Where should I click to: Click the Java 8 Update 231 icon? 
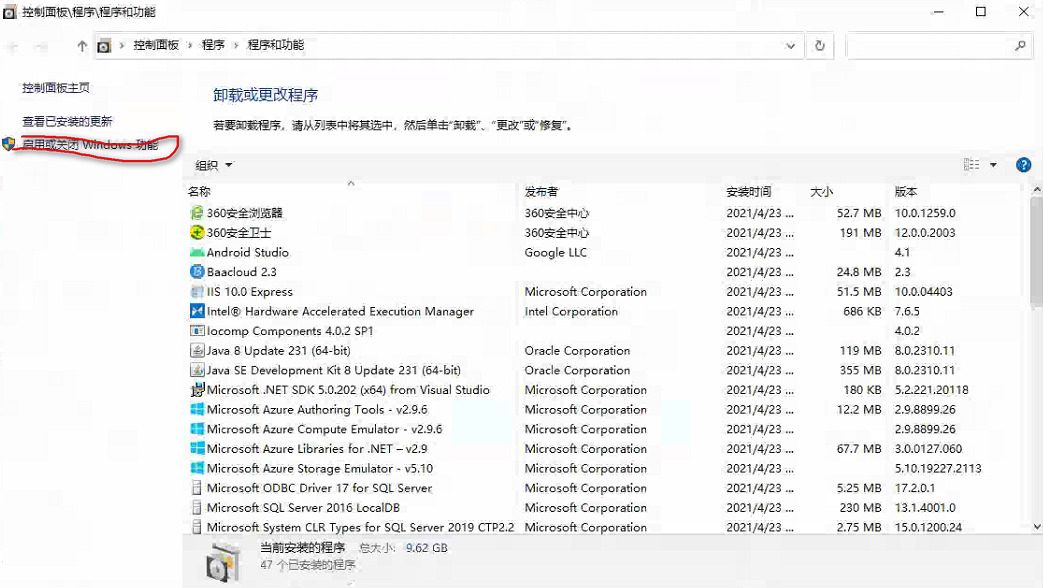pos(197,351)
